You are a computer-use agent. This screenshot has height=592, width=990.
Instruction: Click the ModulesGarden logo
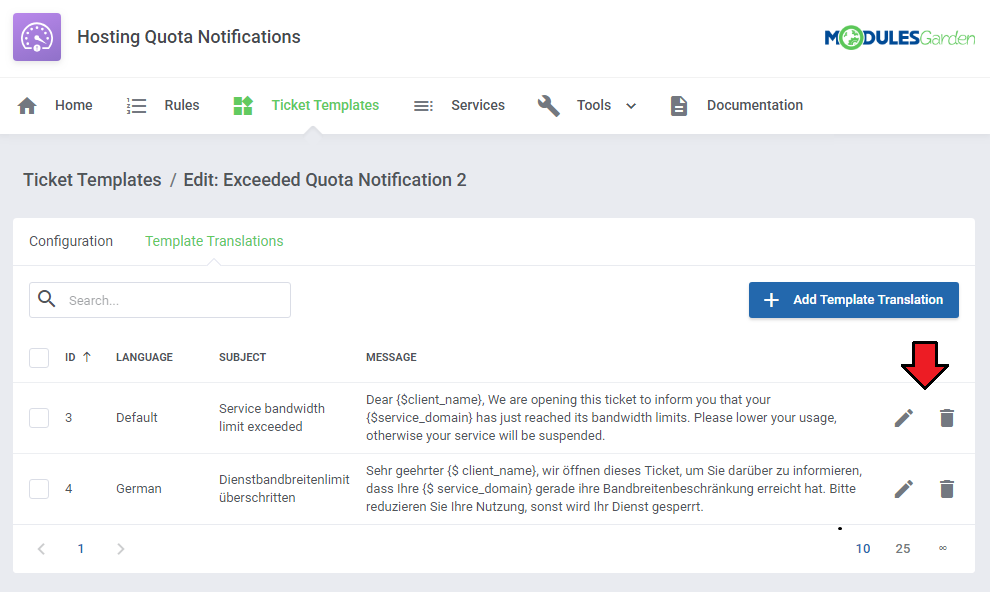click(x=899, y=38)
